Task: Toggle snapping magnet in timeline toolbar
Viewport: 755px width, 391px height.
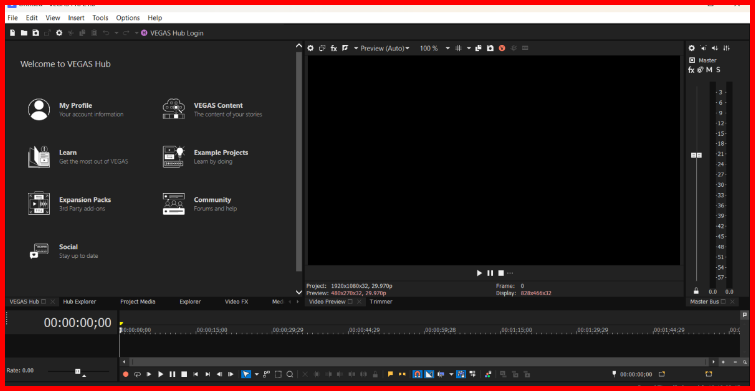Action: click(417, 374)
